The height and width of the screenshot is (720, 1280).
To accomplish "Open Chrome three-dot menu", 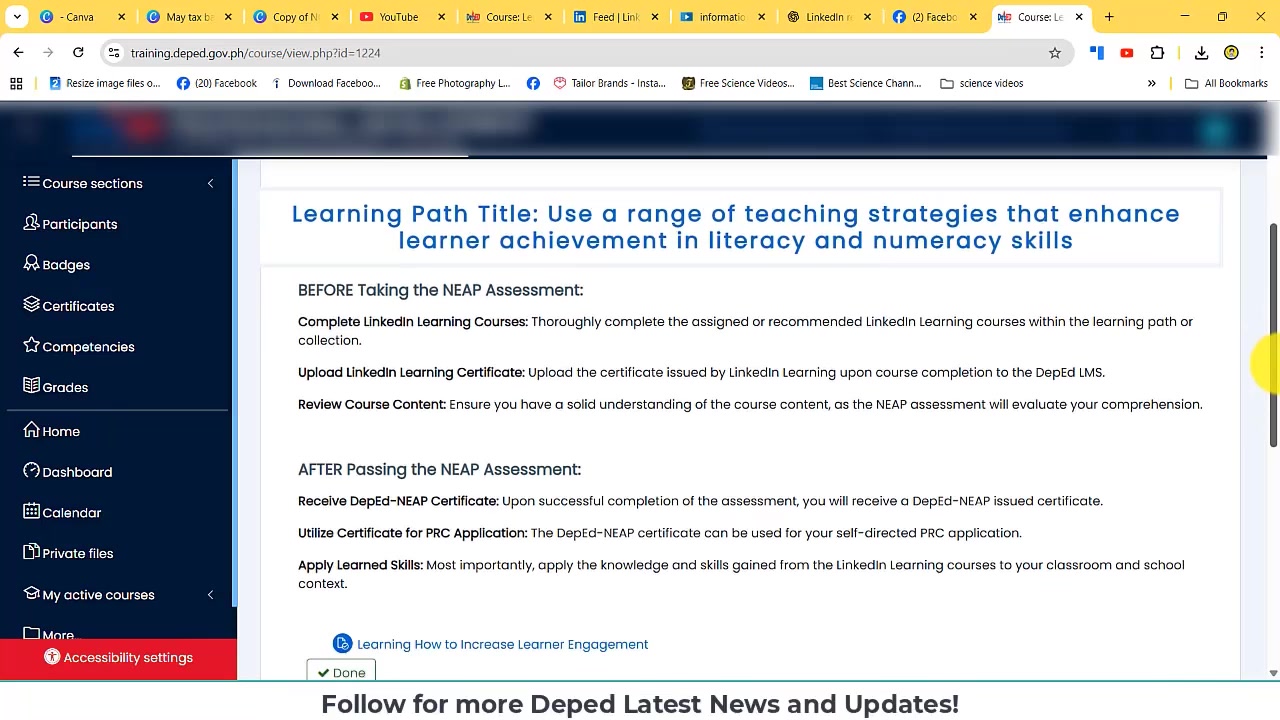I will (x=1261, y=53).
